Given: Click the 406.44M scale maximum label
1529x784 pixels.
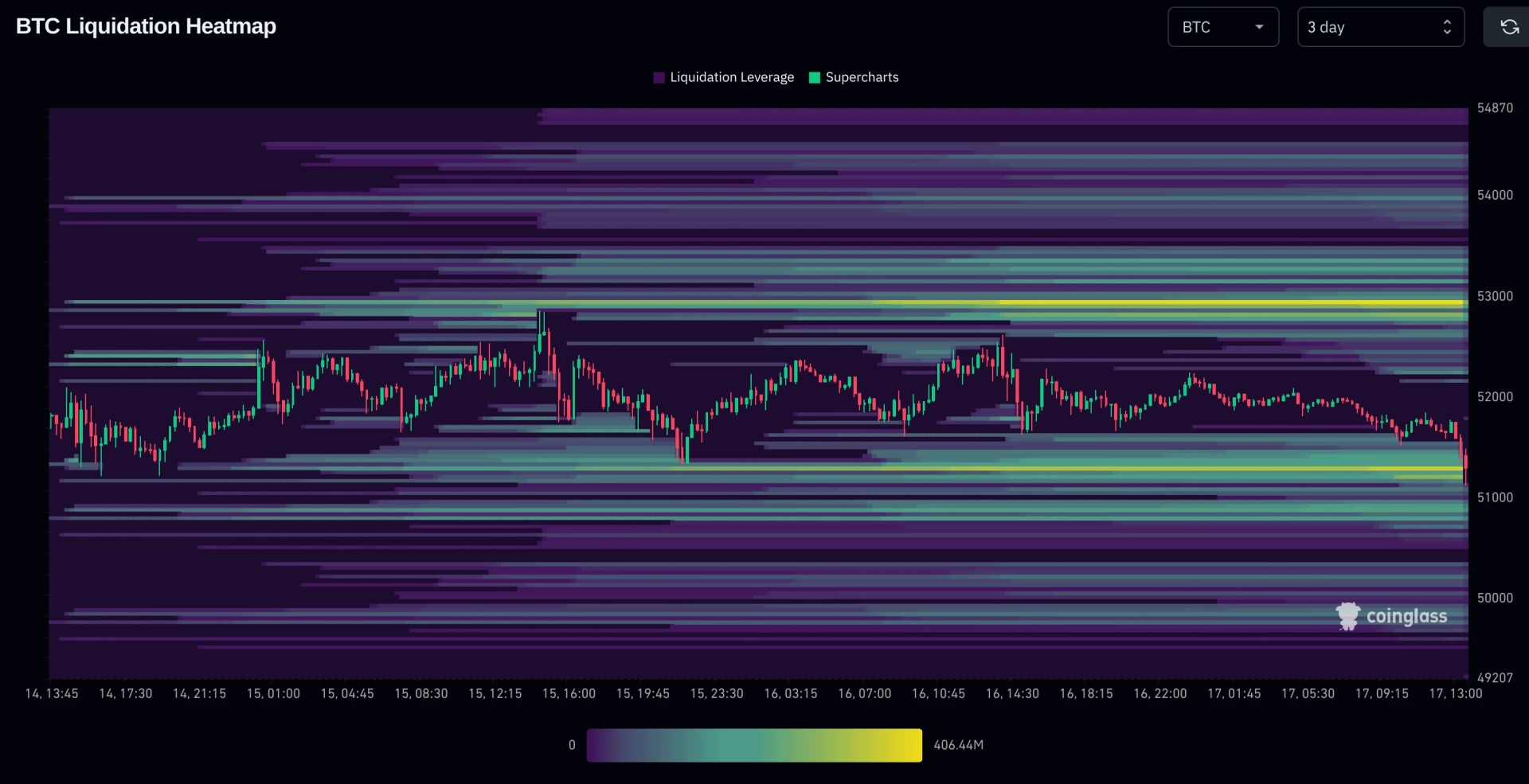Looking at the screenshot, I should 958,745.
